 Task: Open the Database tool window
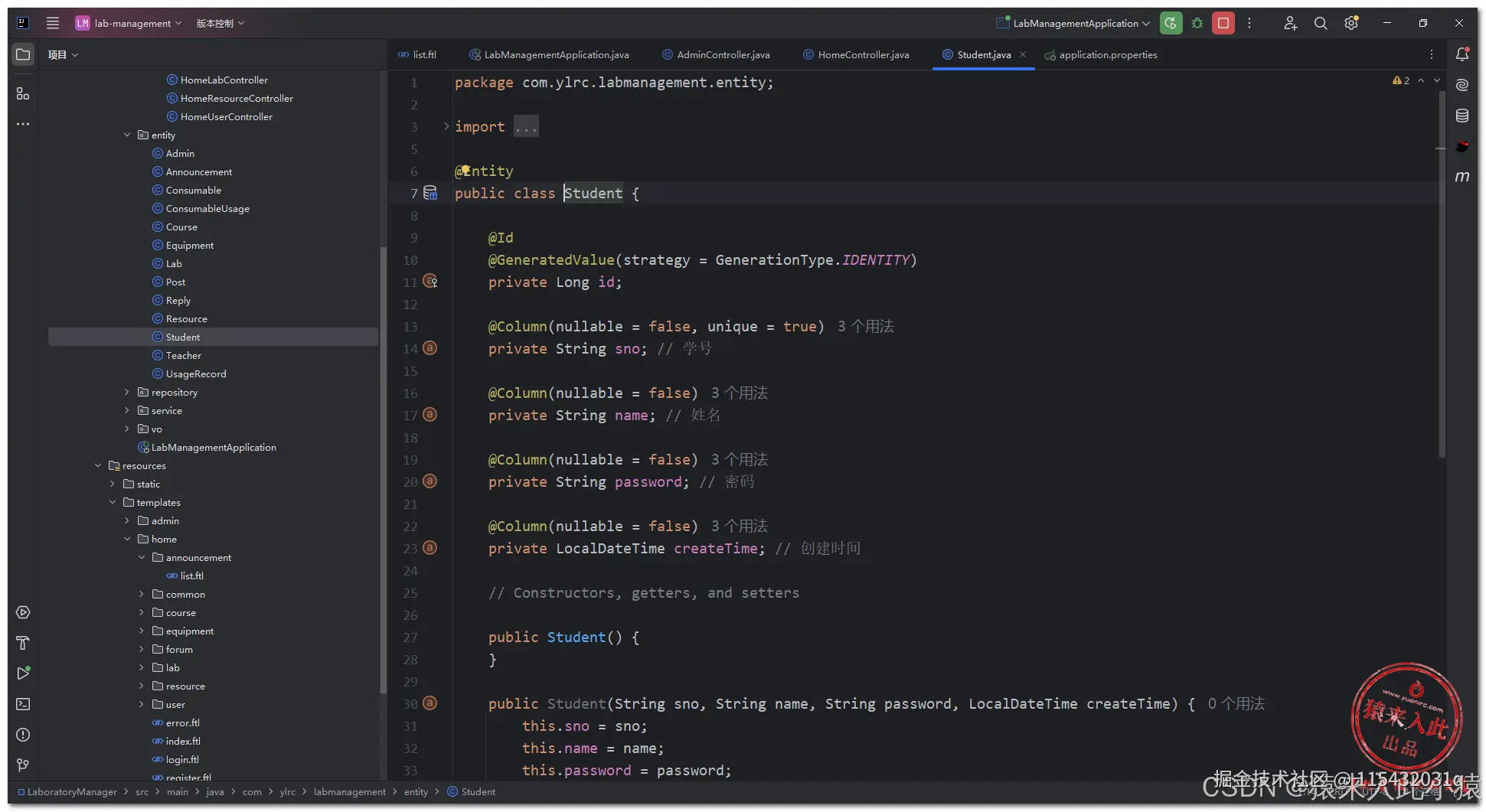(1462, 116)
